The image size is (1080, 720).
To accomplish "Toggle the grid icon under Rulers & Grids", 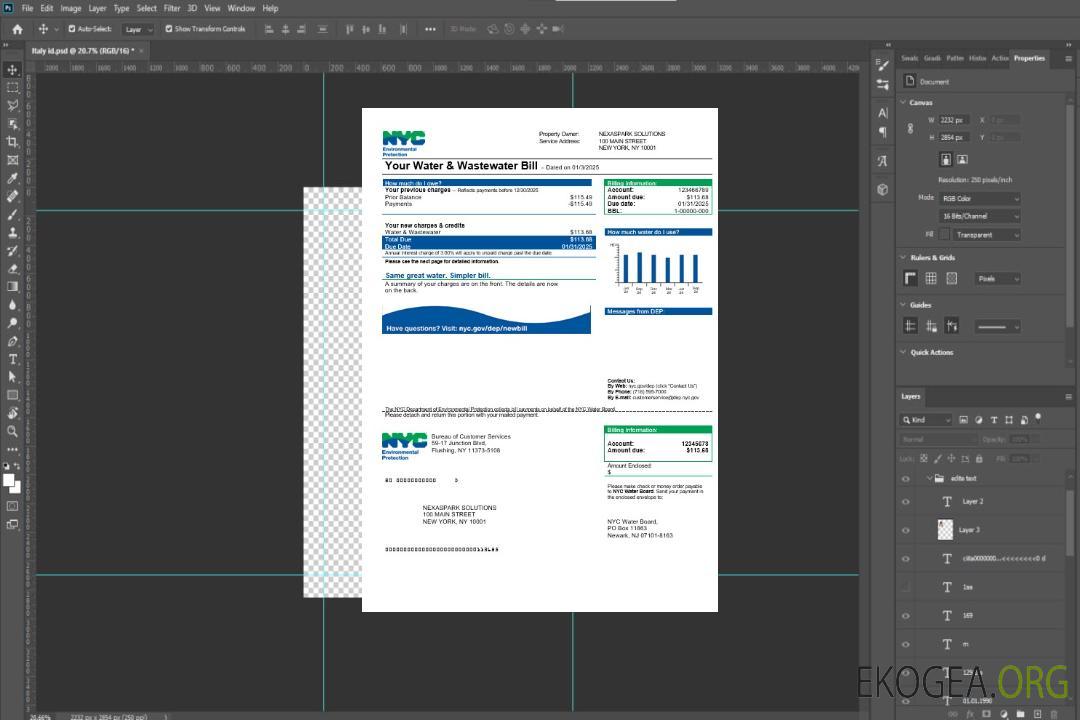I will (931, 278).
